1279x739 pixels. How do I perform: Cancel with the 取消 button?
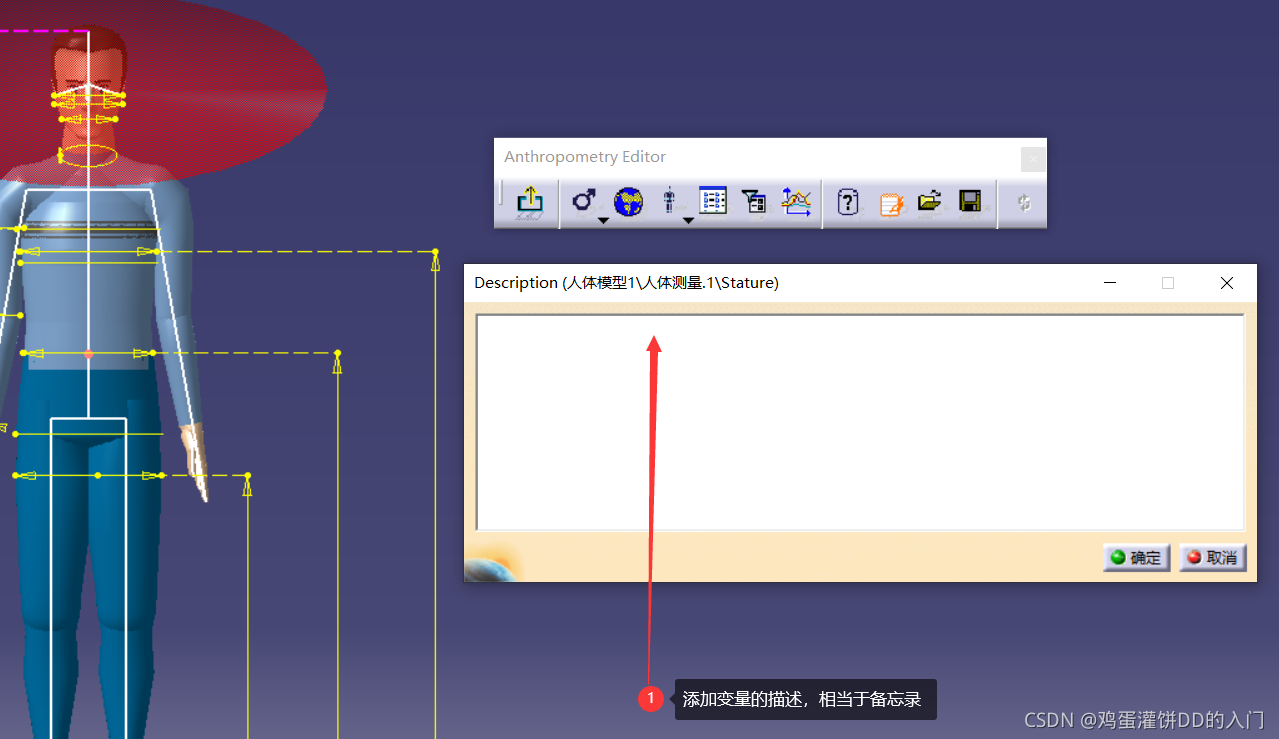(1213, 557)
